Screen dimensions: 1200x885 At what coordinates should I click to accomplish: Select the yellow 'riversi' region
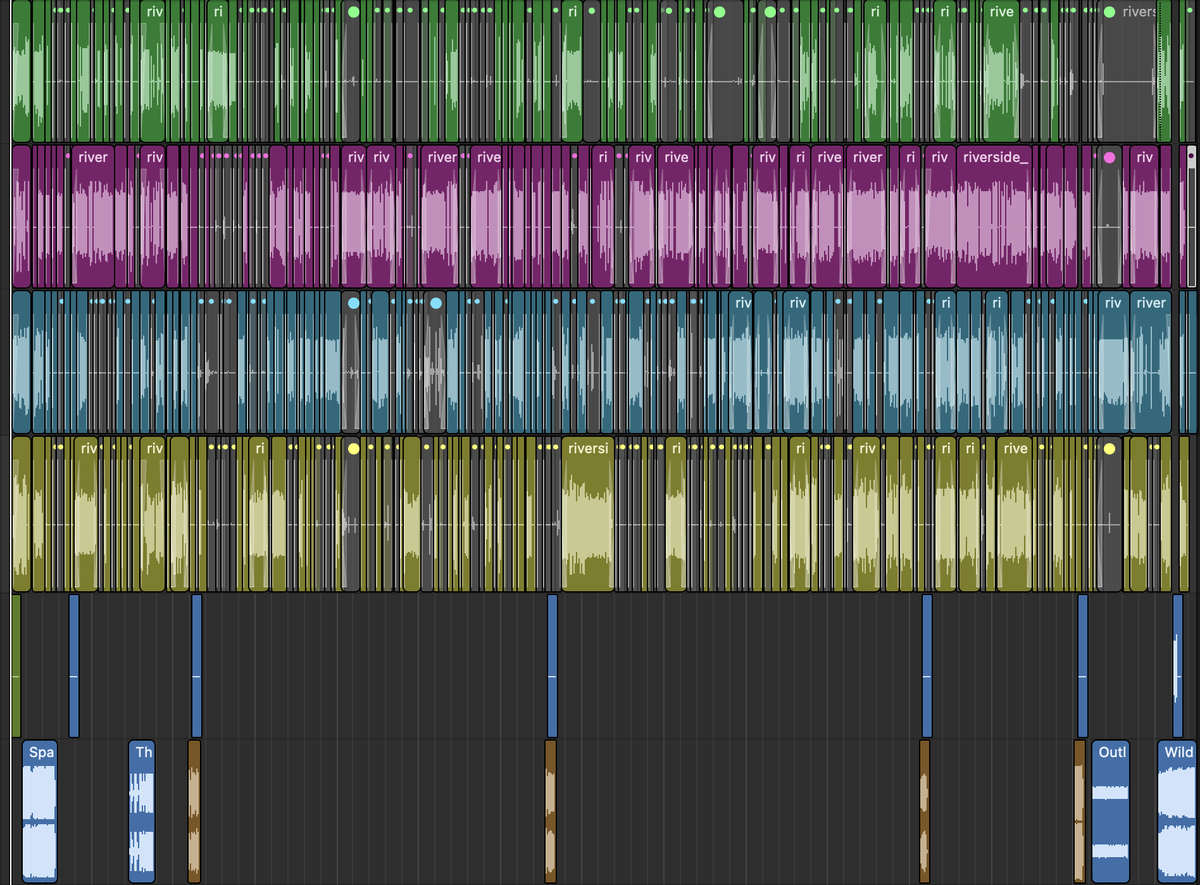point(587,514)
